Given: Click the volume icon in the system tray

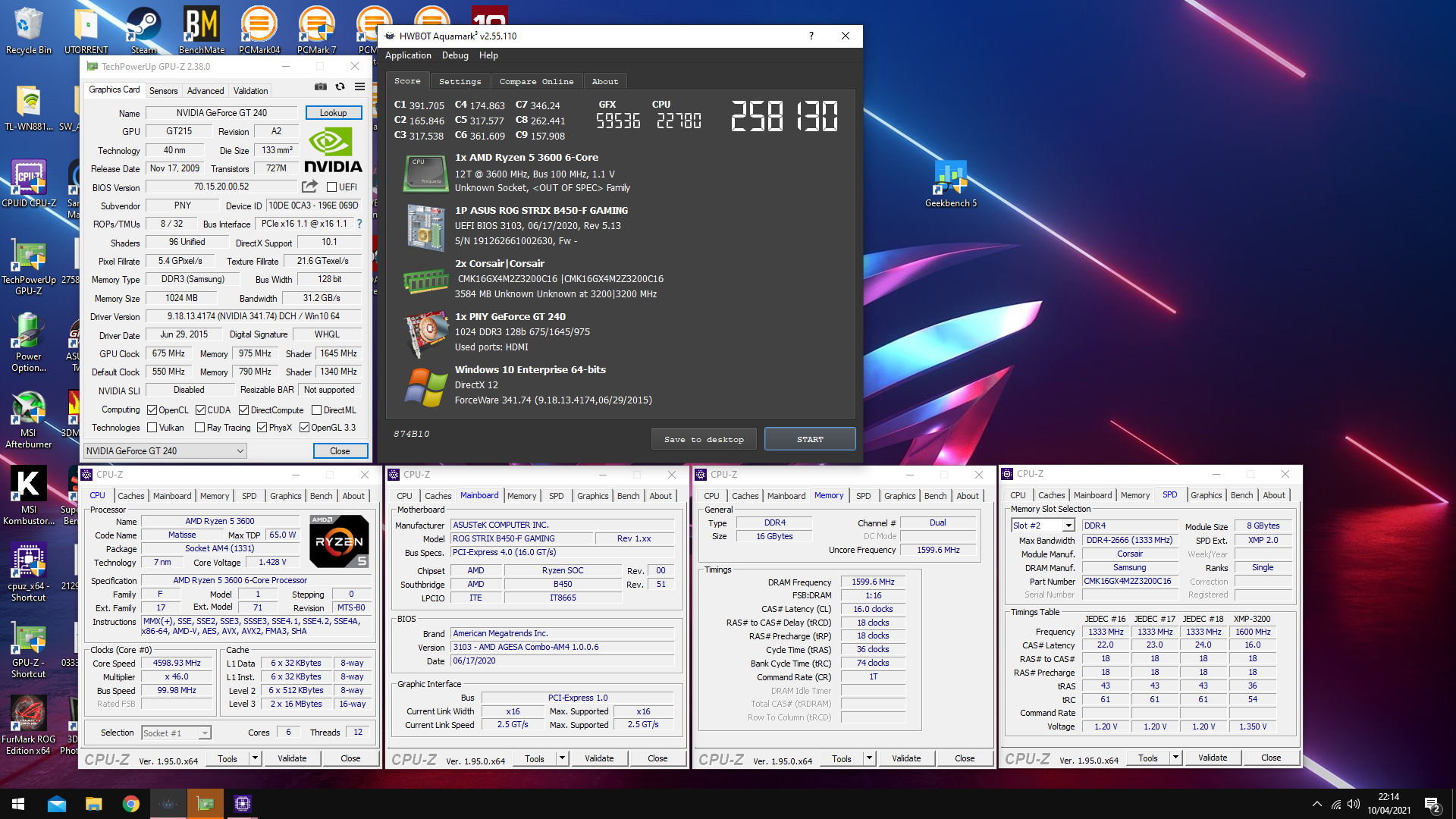Looking at the screenshot, I should 1354,805.
